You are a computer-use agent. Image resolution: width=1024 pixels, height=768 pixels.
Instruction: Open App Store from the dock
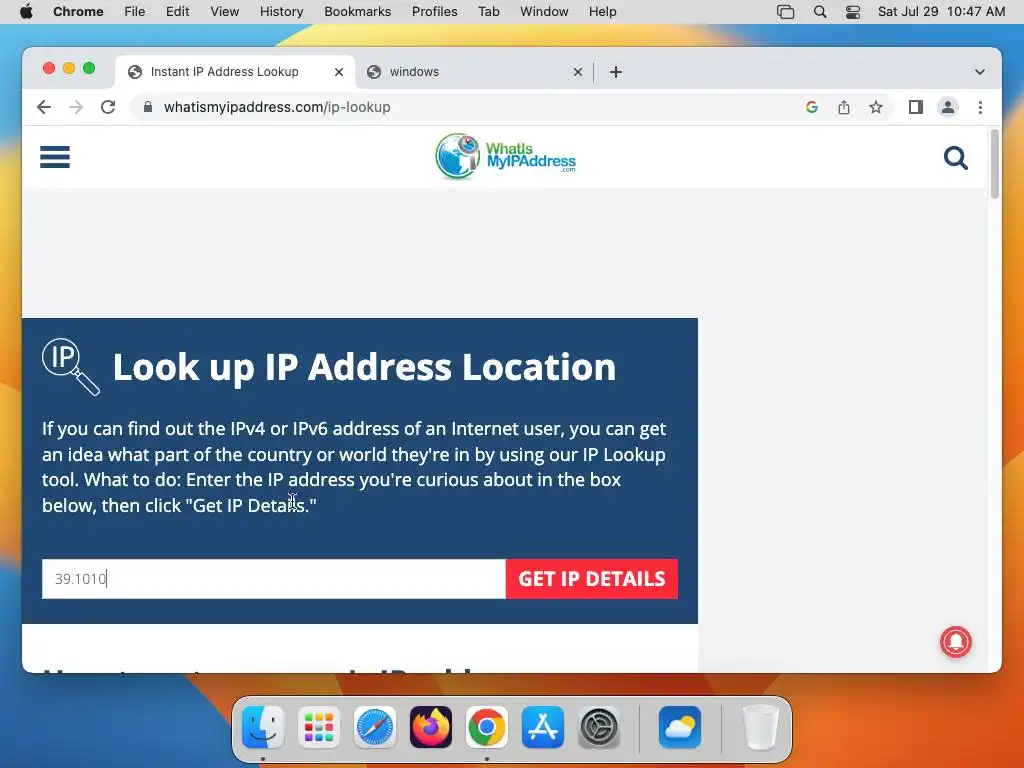coord(543,727)
